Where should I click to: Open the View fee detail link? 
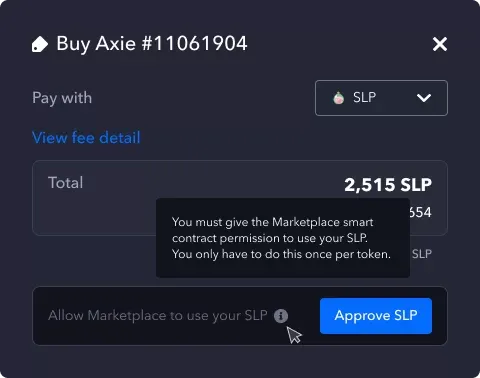pos(86,138)
